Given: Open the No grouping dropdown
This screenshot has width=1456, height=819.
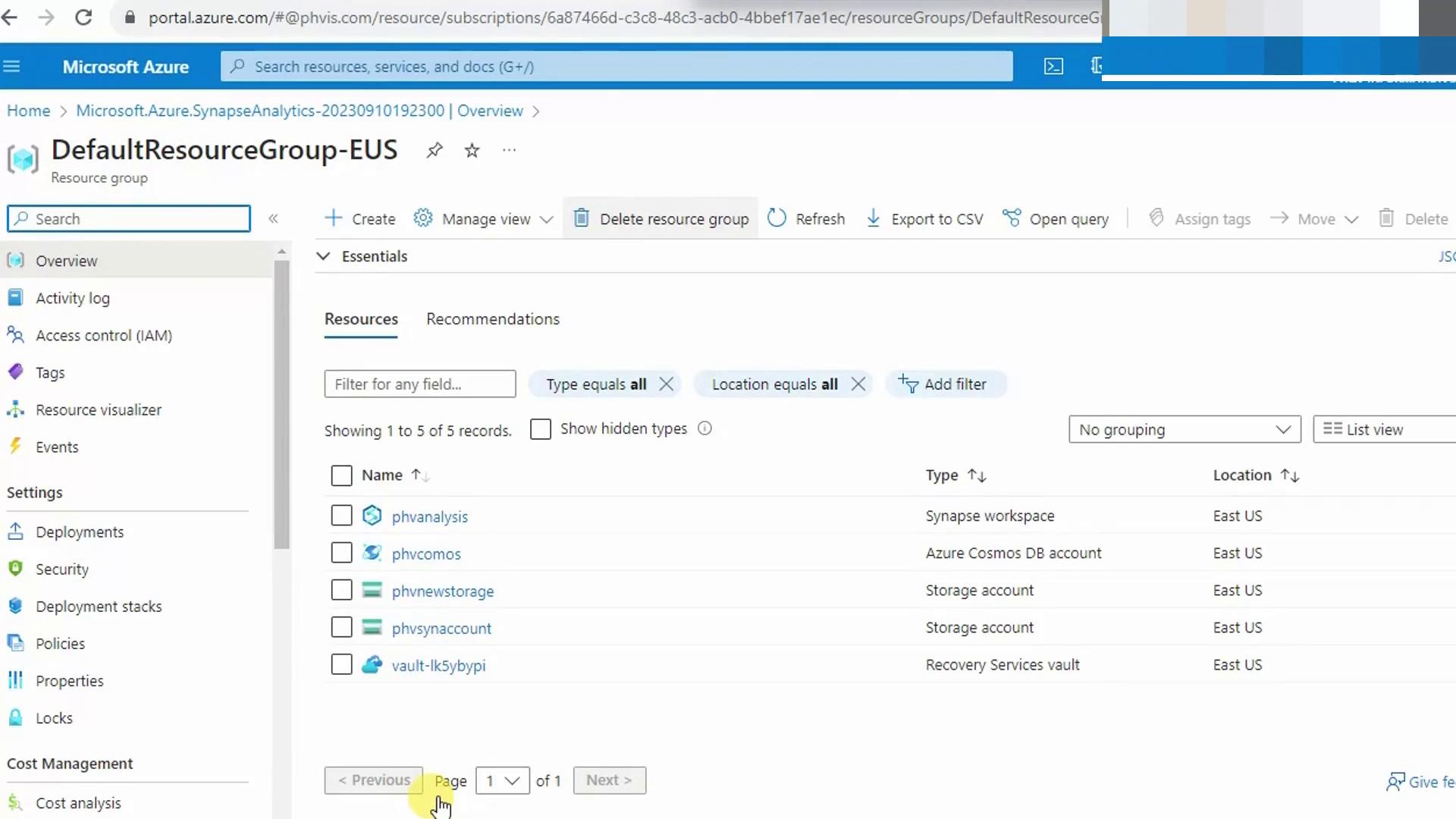Looking at the screenshot, I should coord(1184,430).
